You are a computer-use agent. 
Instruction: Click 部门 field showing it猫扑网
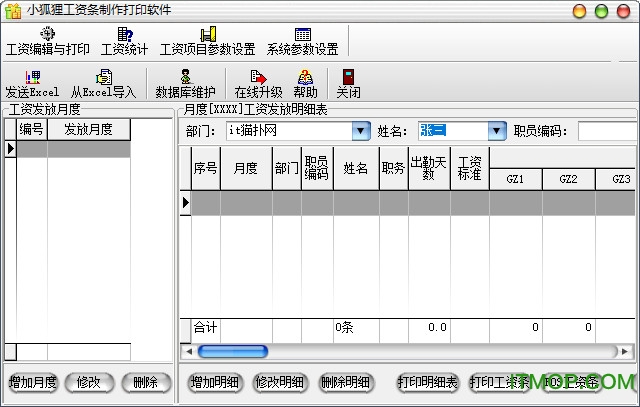tap(289, 131)
